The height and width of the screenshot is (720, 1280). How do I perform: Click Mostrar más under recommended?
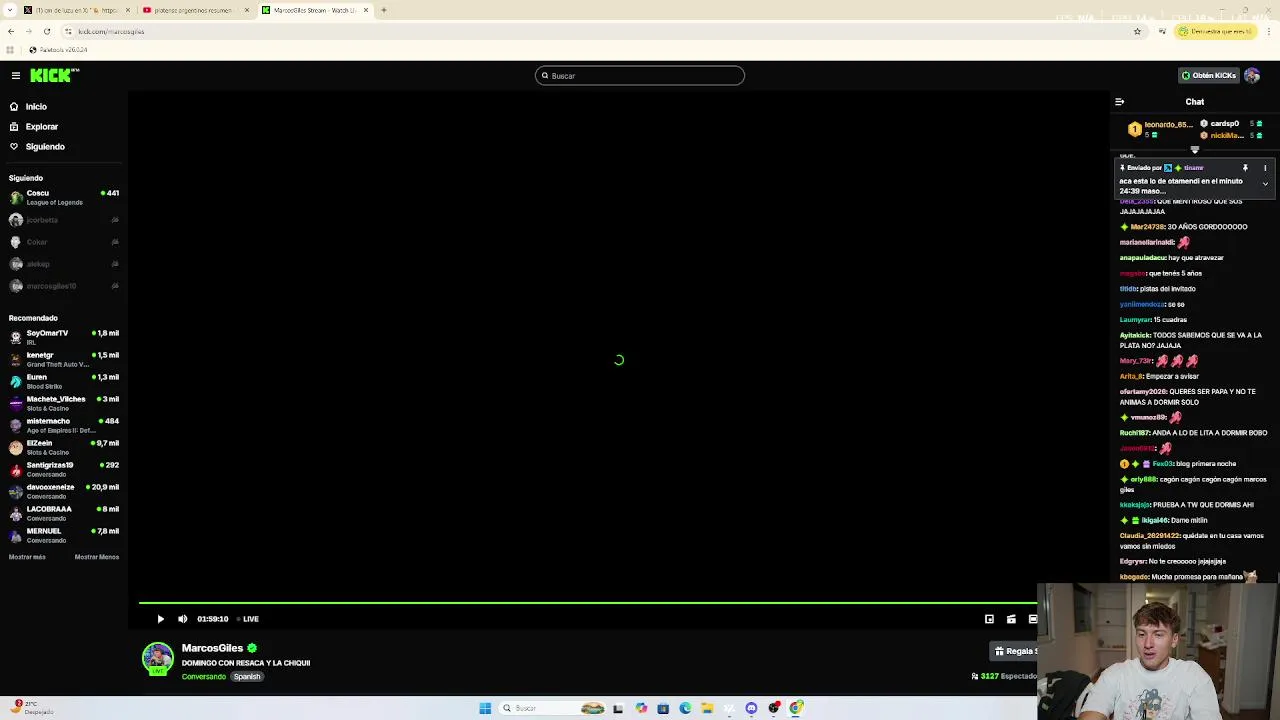pos(27,557)
